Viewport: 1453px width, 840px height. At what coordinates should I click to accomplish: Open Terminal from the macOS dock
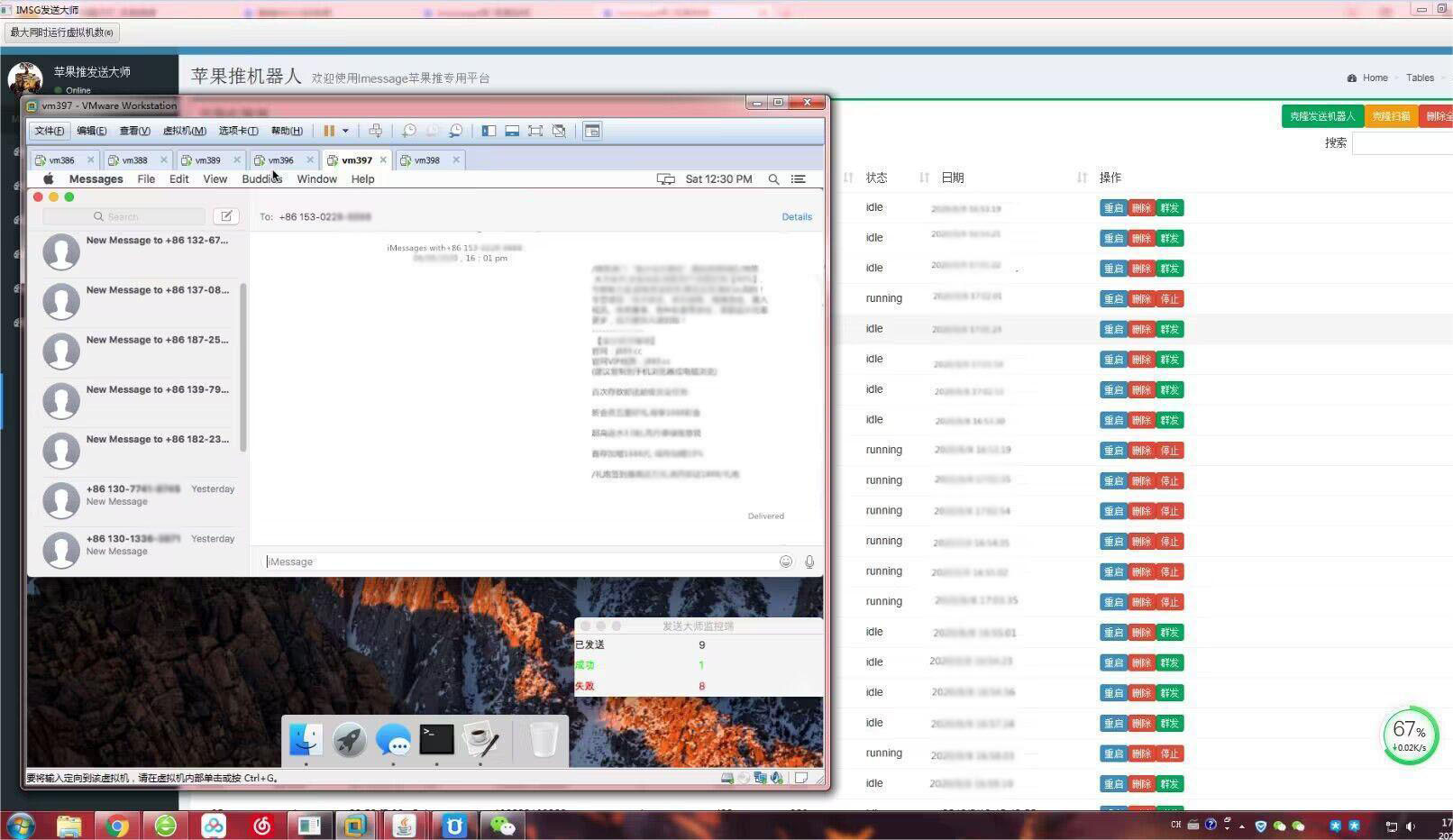[436, 740]
